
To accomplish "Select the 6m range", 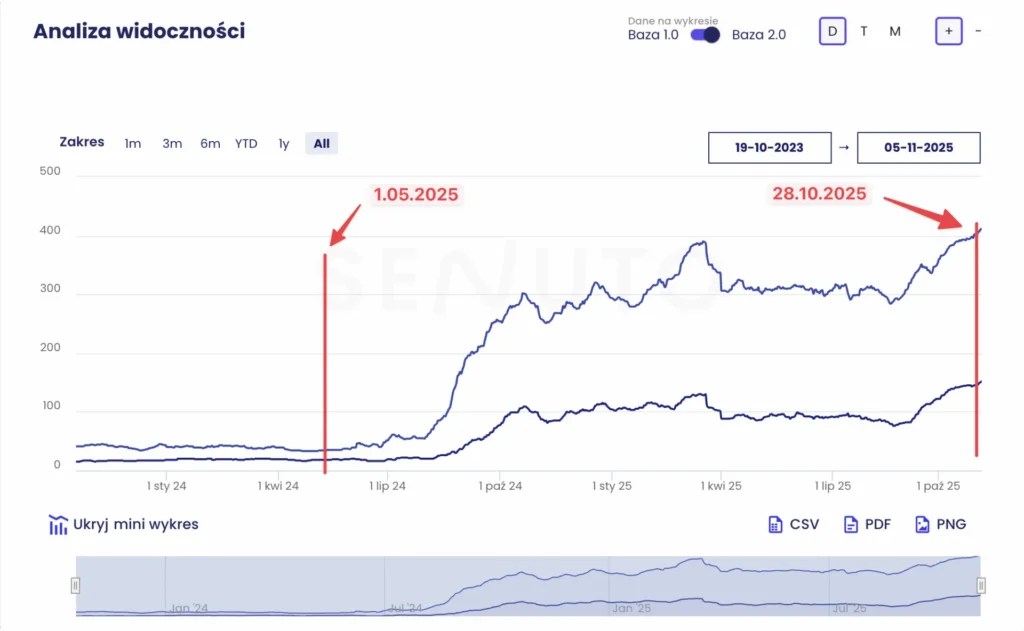I will tap(210, 143).
